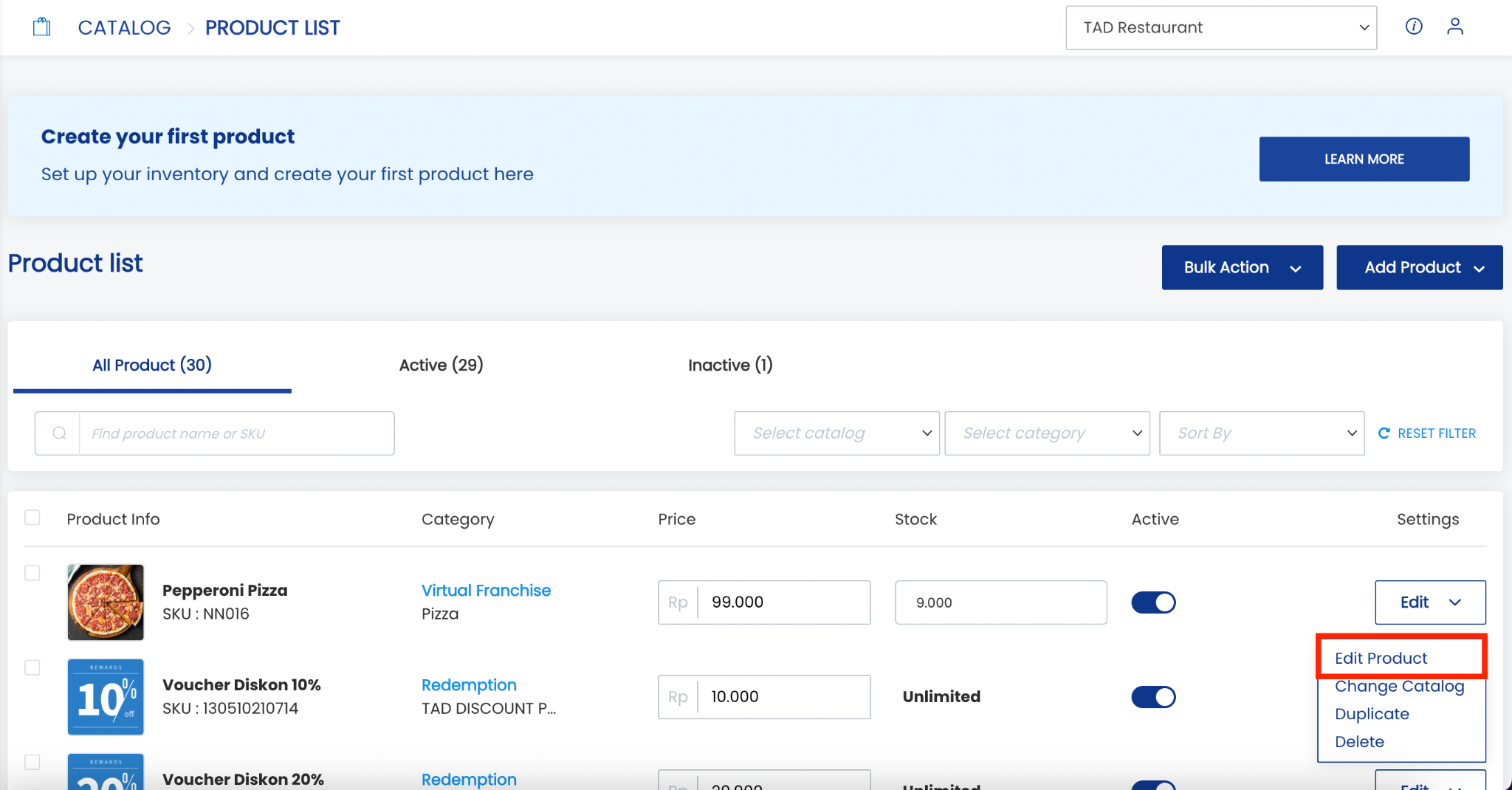The width and height of the screenshot is (1512, 790).
Task: Click the Pepperoni Pizza product name
Action: (x=225, y=591)
